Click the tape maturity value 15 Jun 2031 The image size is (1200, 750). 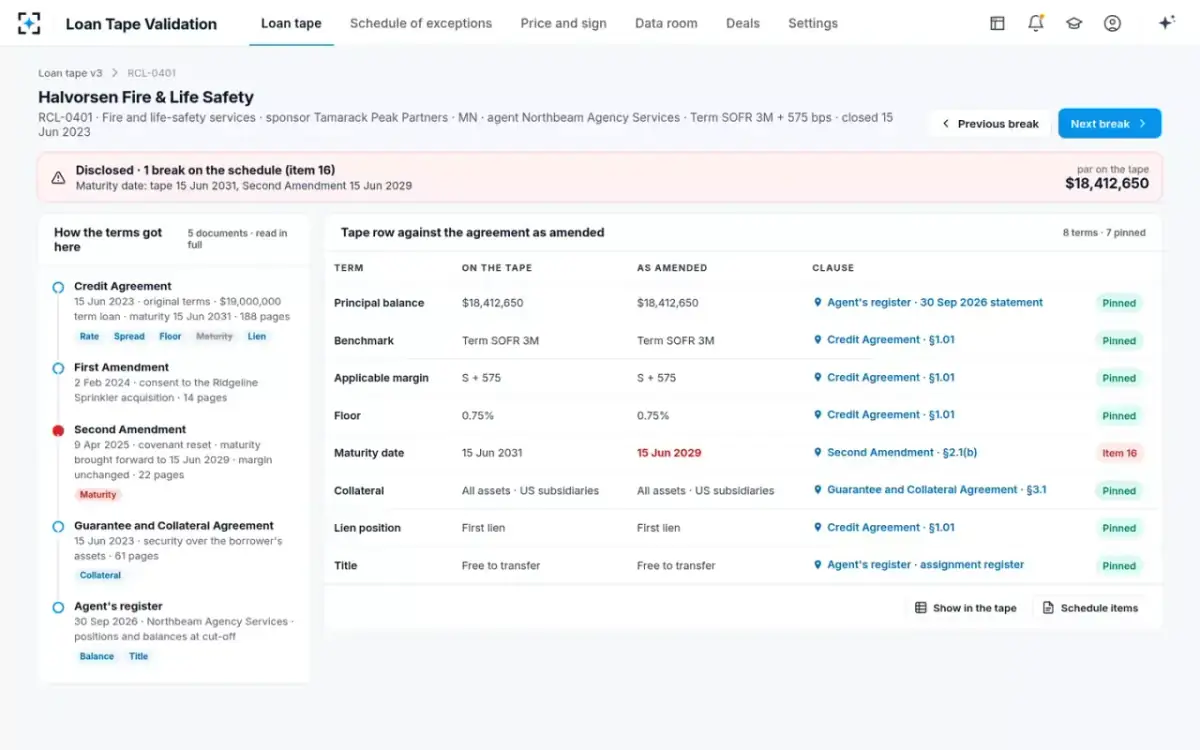[492, 453]
